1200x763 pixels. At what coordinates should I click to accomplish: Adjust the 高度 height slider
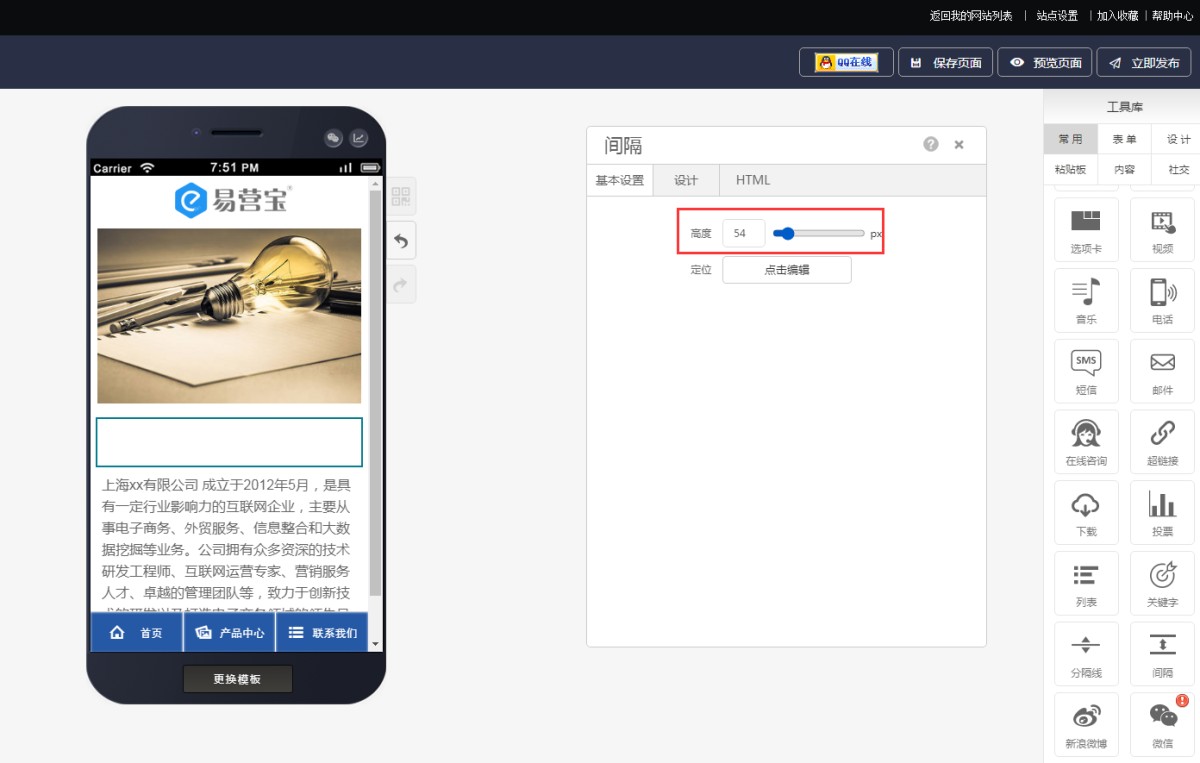(819, 233)
